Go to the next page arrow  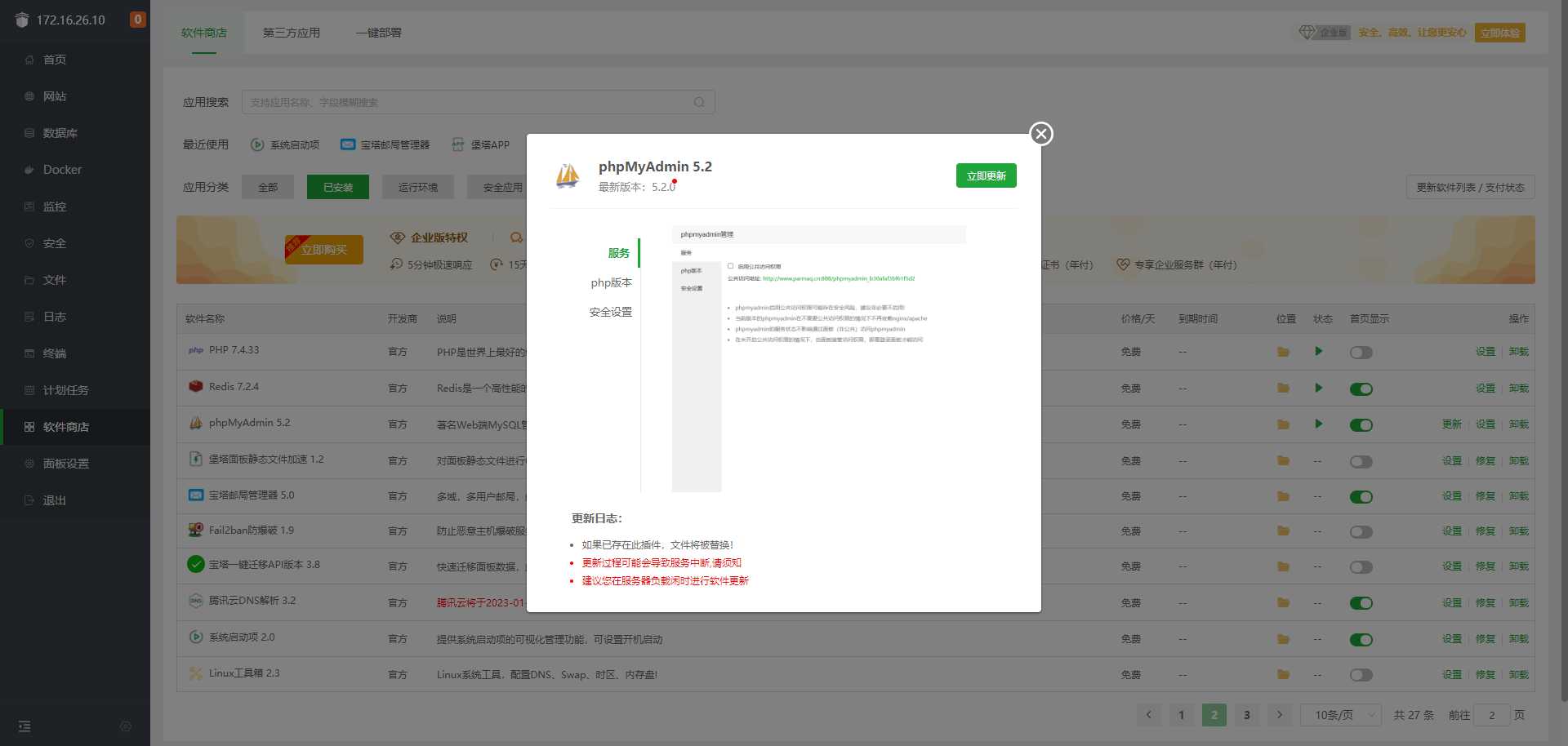coord(1280,715)
